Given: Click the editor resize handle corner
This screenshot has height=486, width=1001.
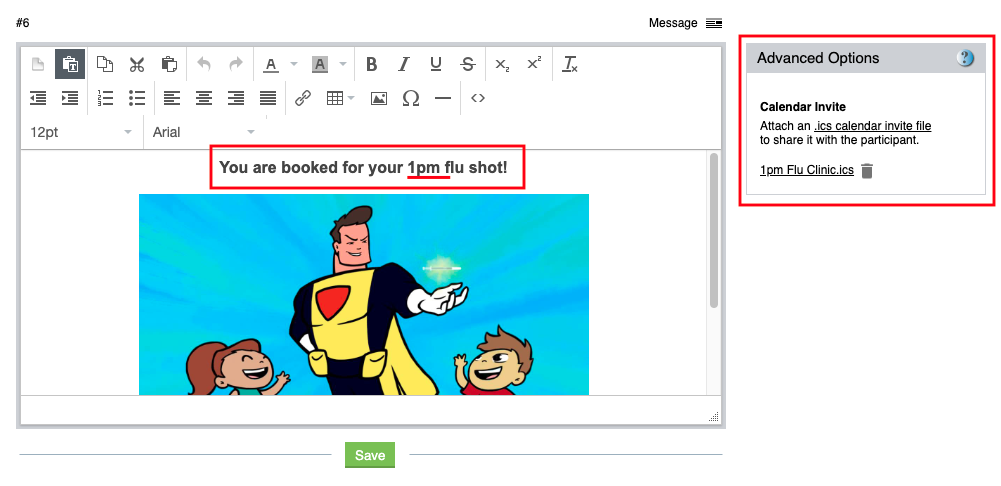Looking at the screenshot, I should point(714,417).
